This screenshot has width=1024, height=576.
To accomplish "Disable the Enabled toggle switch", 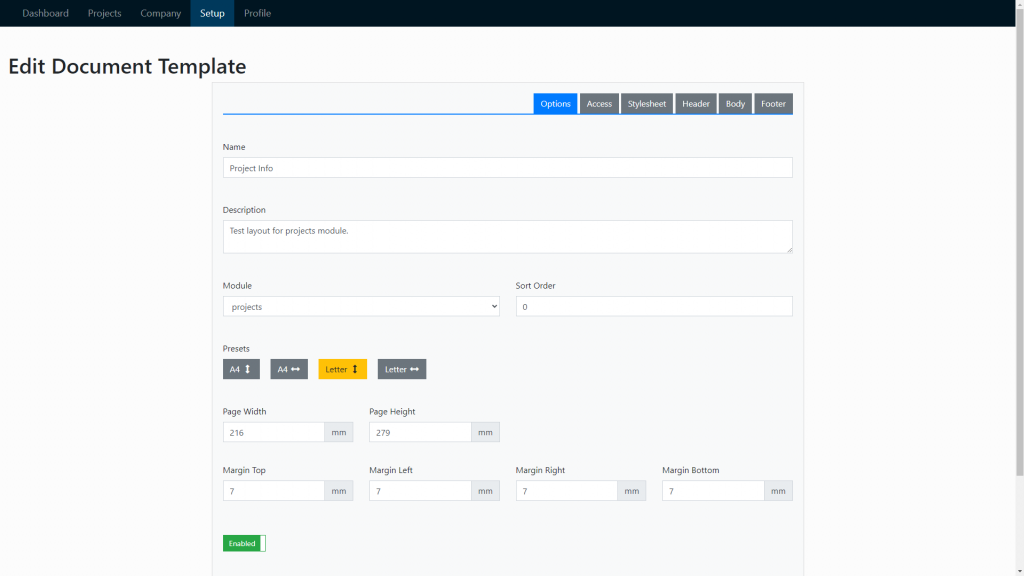I will pyautogui.click(x=243, y=543).
